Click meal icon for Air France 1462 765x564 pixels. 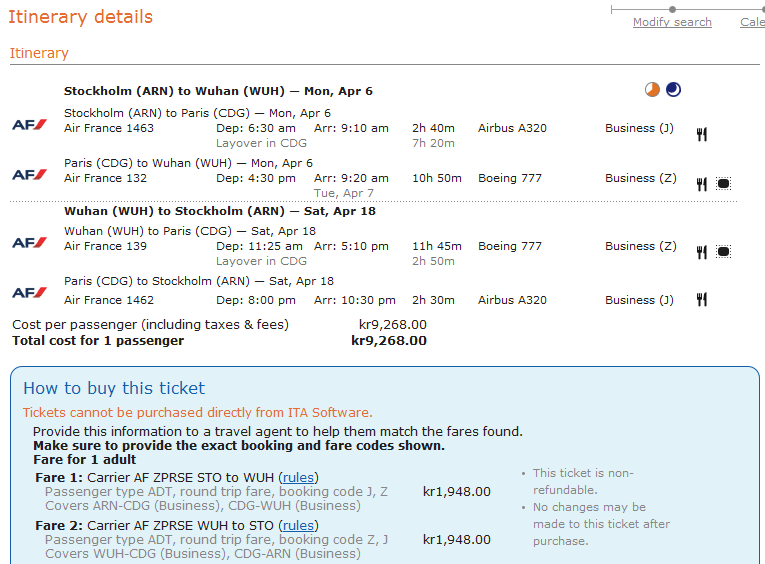pos(702,300)
